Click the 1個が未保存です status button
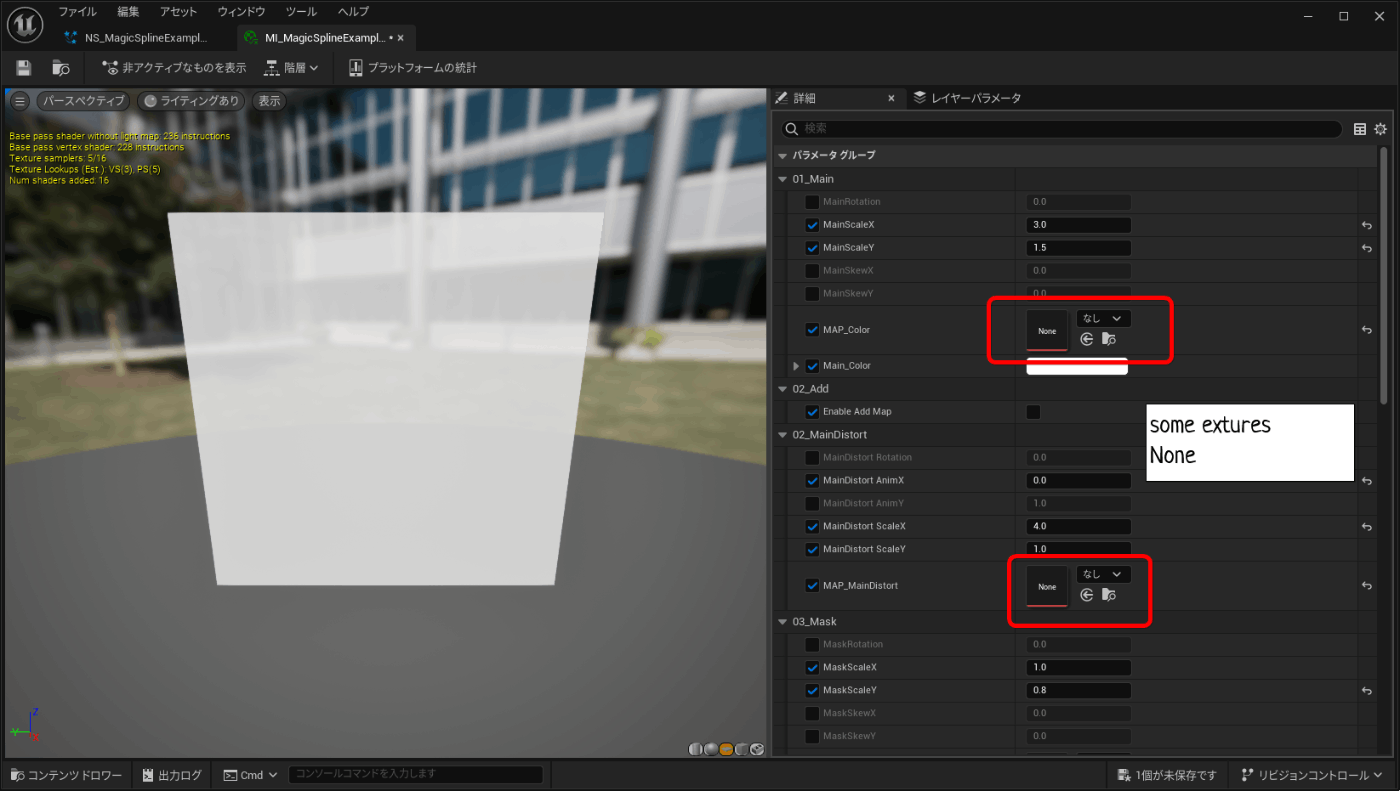 click(1168, 775)
